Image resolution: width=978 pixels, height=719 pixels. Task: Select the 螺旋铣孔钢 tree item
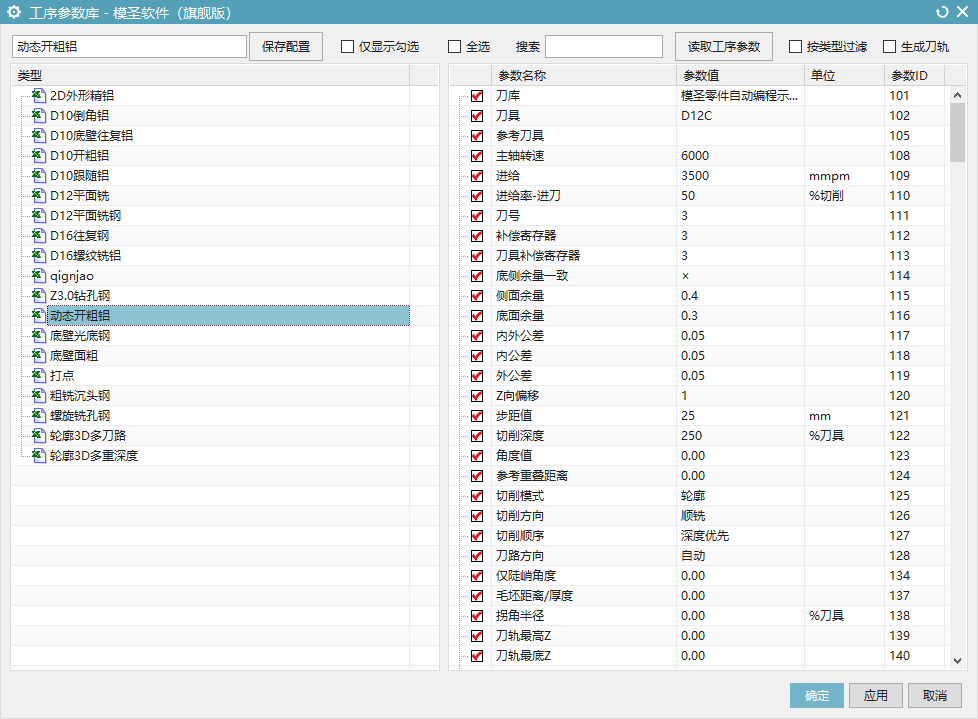click(80, 415)
